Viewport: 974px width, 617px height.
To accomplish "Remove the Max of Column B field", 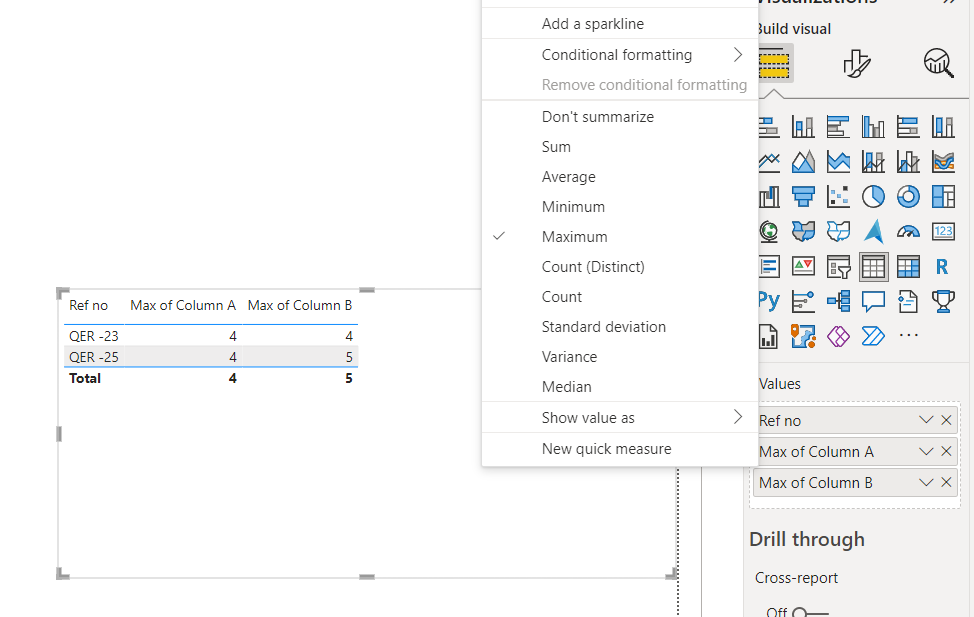I will point(946,482).
